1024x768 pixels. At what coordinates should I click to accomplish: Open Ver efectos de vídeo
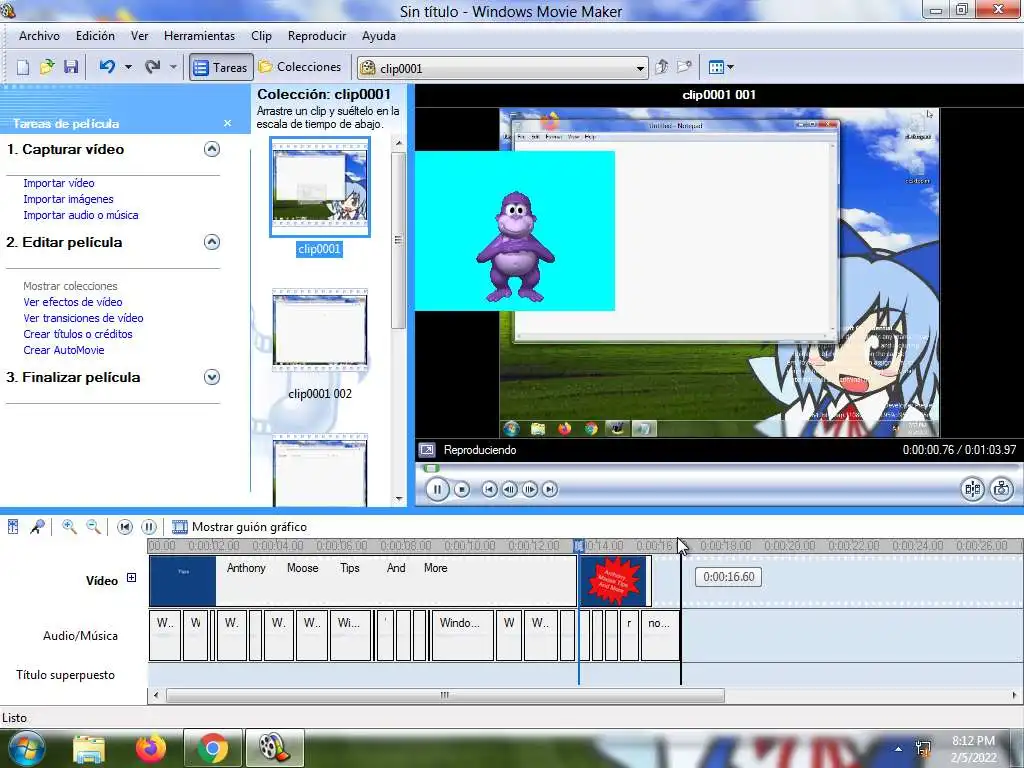tap(72, 302)
